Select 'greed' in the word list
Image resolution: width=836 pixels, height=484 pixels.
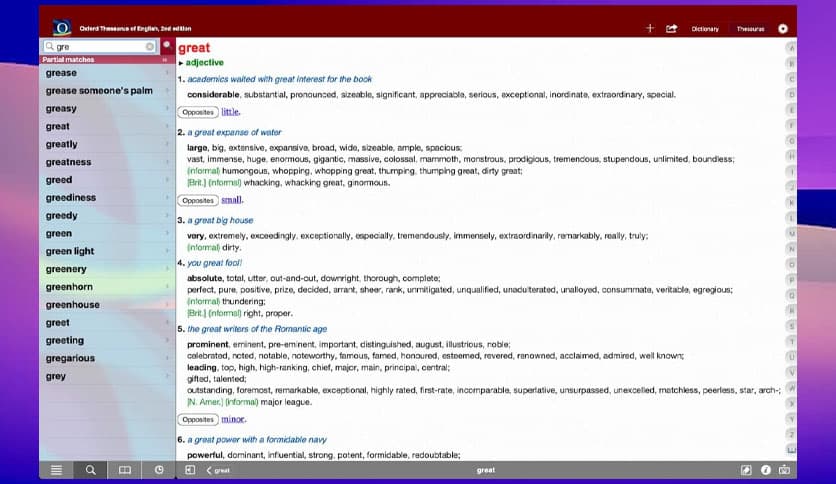coord(107,180)
